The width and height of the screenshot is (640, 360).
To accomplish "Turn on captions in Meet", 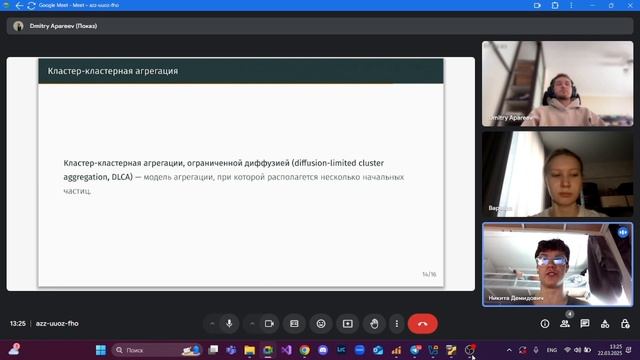I will [294, 324].
